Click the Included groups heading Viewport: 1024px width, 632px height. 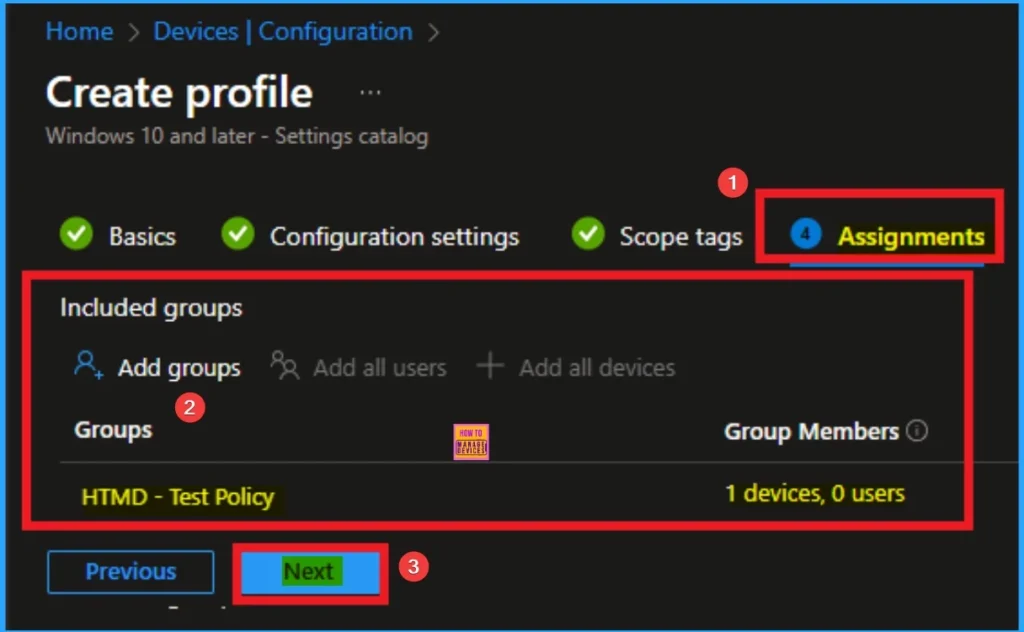pos(151,308)
